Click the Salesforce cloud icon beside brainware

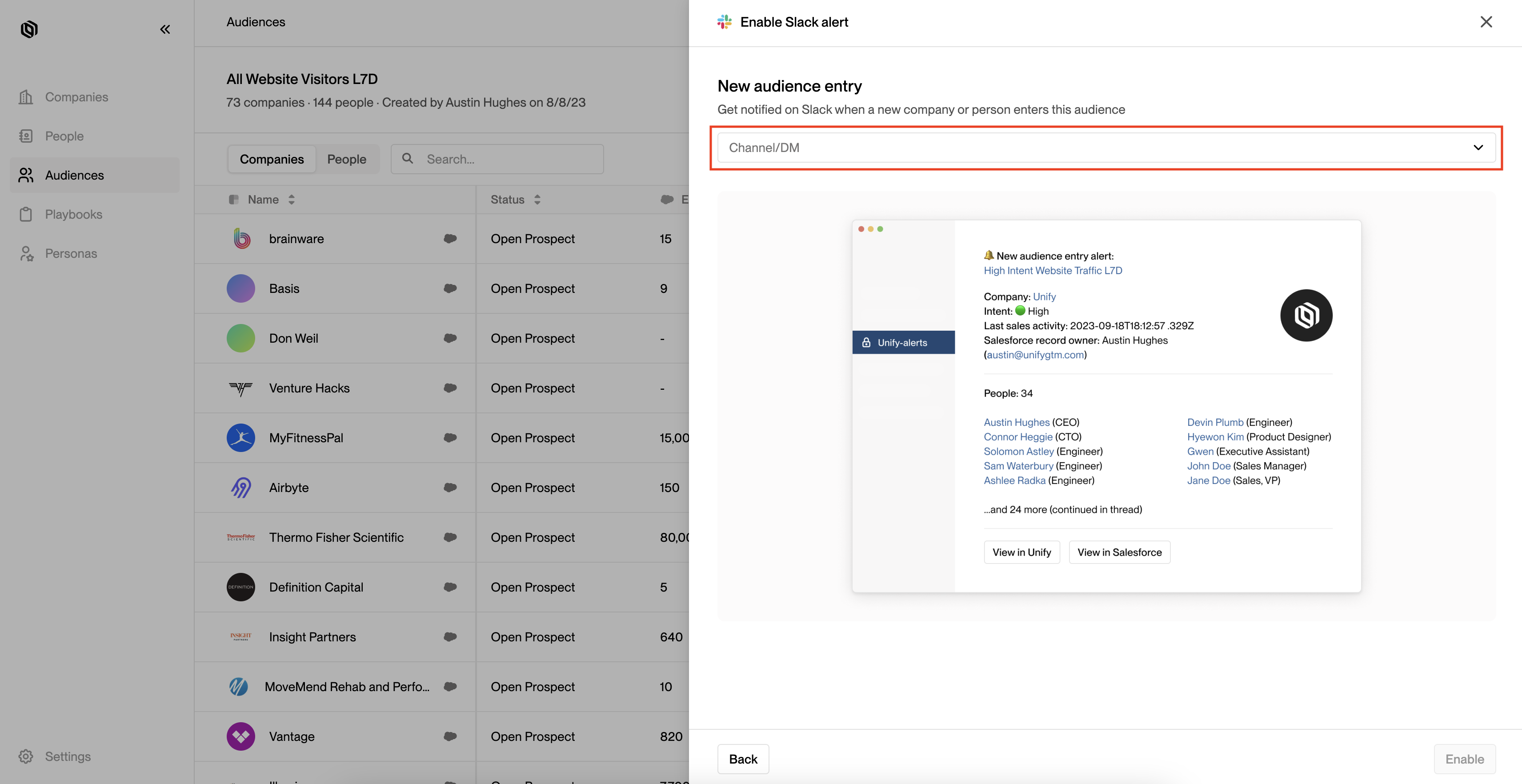[x=450, y=239]
